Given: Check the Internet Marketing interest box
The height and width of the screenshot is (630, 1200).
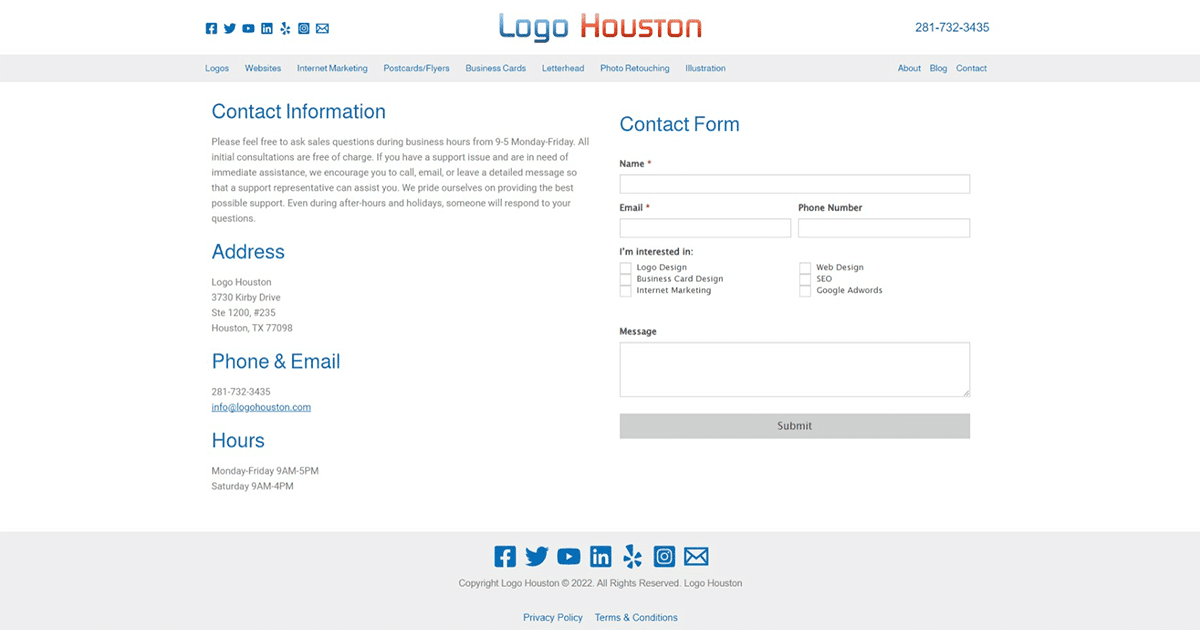Looking at the screenshot, I should click(x=626, y=291).
